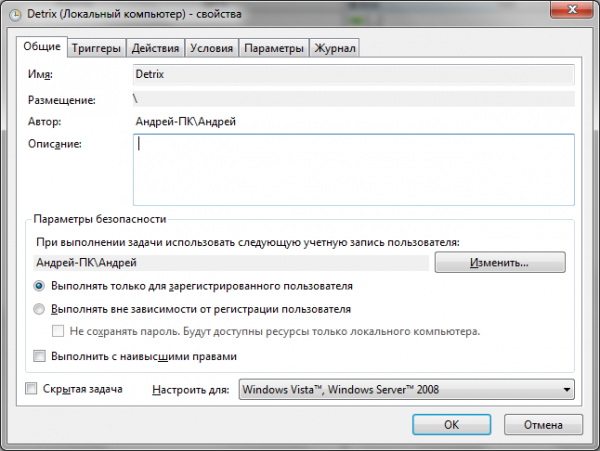Click the Описание label
The image size is (600, 451).
[x=55, y=144]
